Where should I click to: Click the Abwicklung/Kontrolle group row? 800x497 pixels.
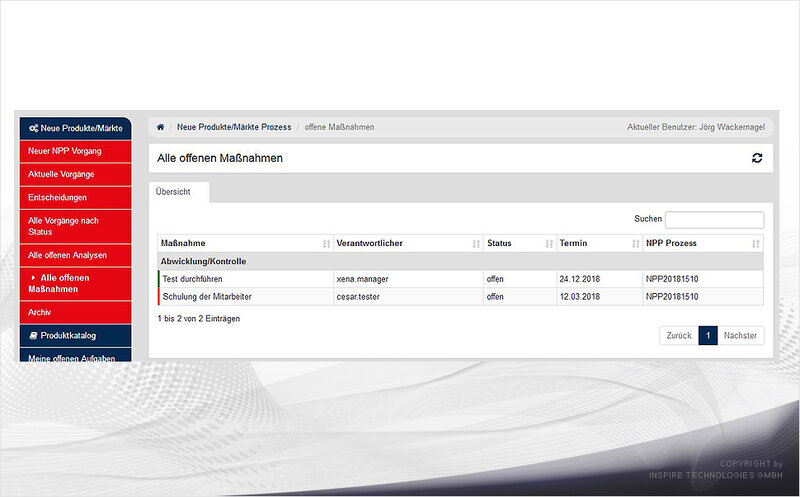coord(460,261)
